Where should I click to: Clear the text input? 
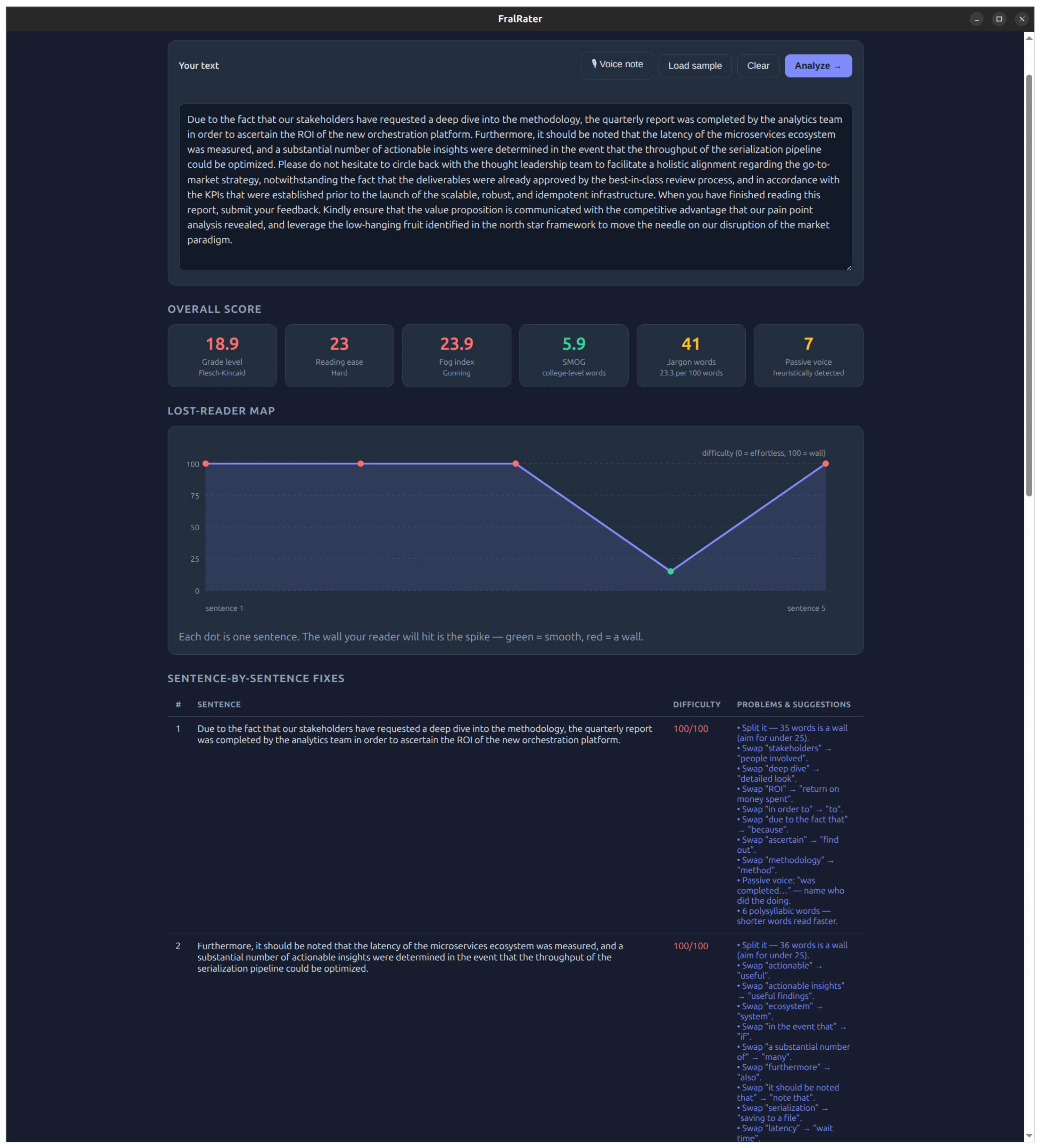[758, 66]
